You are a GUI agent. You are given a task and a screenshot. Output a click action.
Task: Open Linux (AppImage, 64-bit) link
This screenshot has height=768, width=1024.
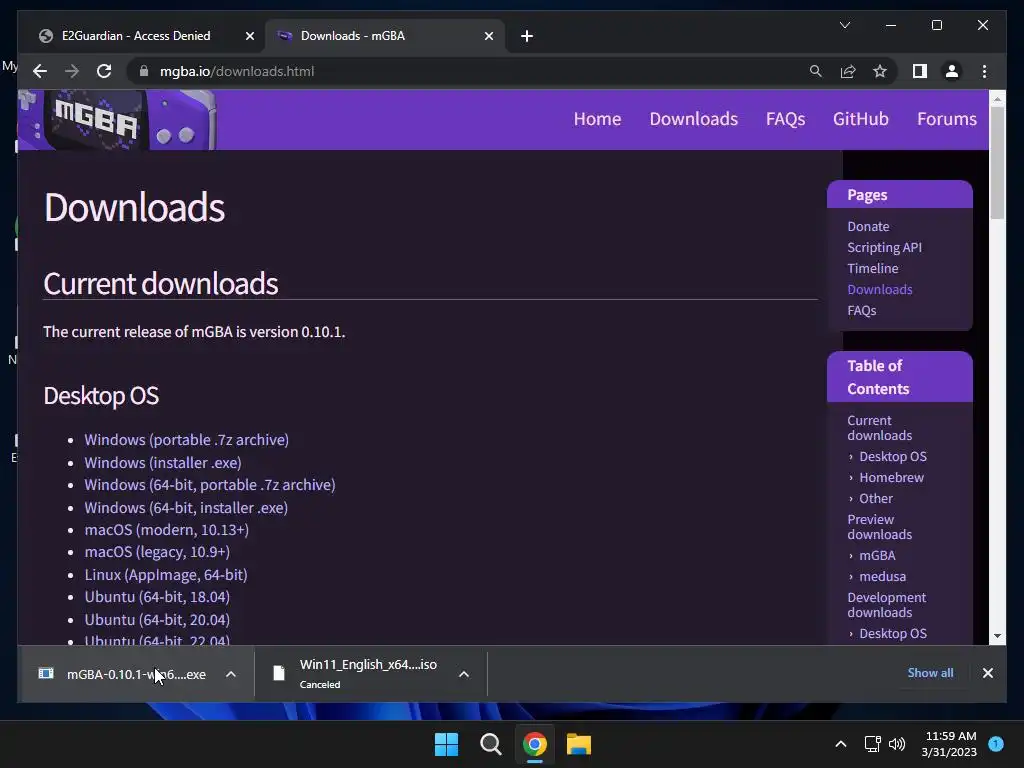[166, 575]
